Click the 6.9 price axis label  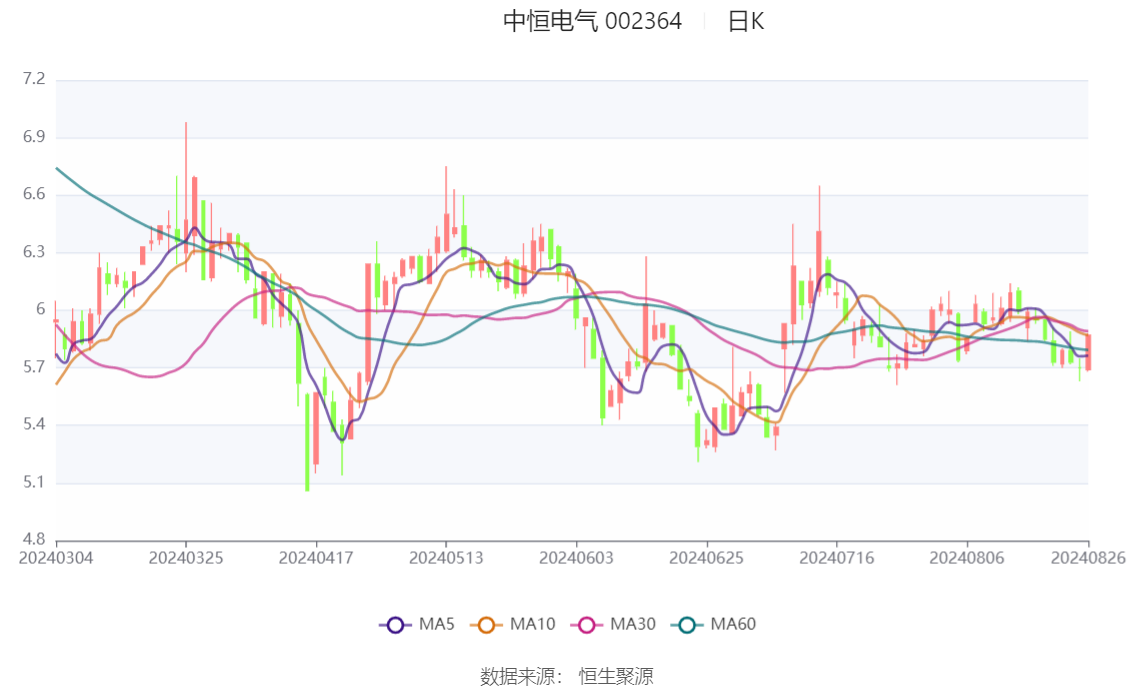tap(34, 137)
